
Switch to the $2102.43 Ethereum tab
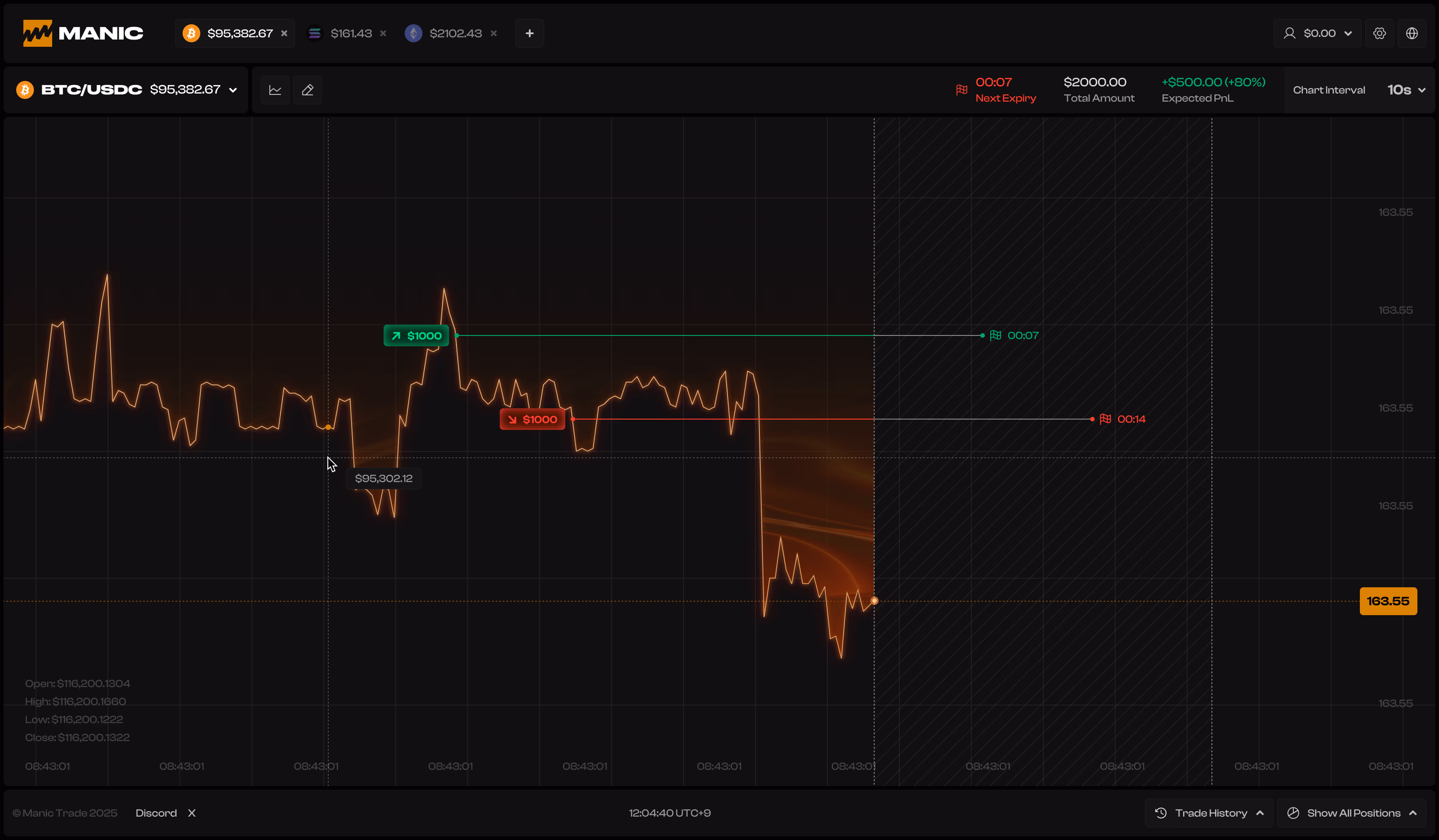pos(456,33)
